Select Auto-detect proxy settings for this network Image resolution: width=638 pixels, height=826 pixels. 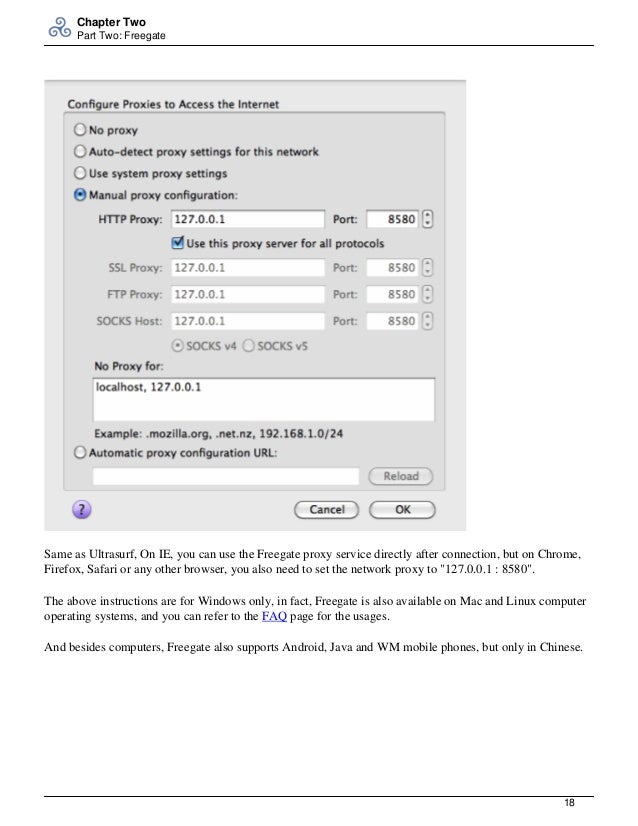point(80,152)
